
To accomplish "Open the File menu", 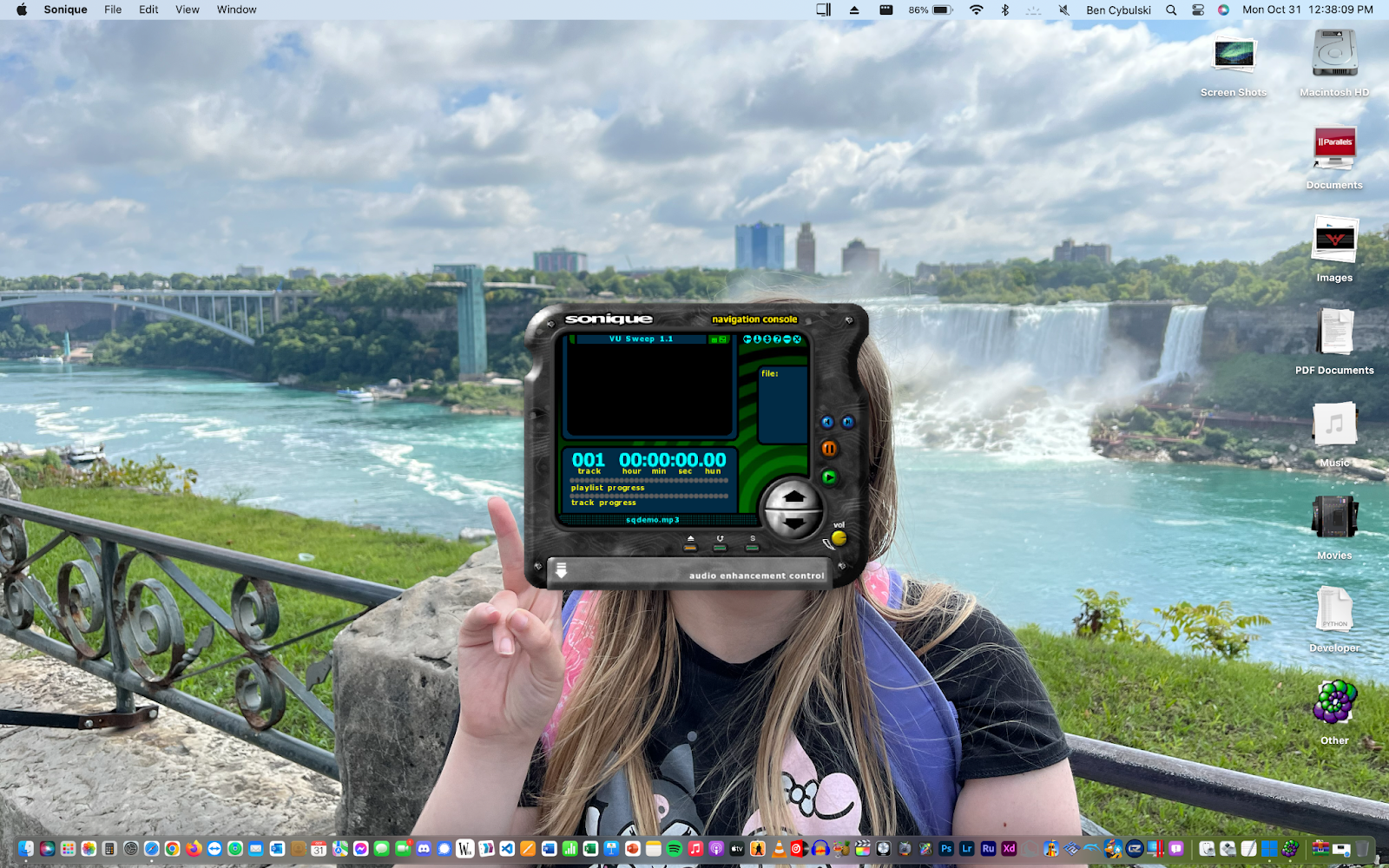I will click(x=113, y=10).
